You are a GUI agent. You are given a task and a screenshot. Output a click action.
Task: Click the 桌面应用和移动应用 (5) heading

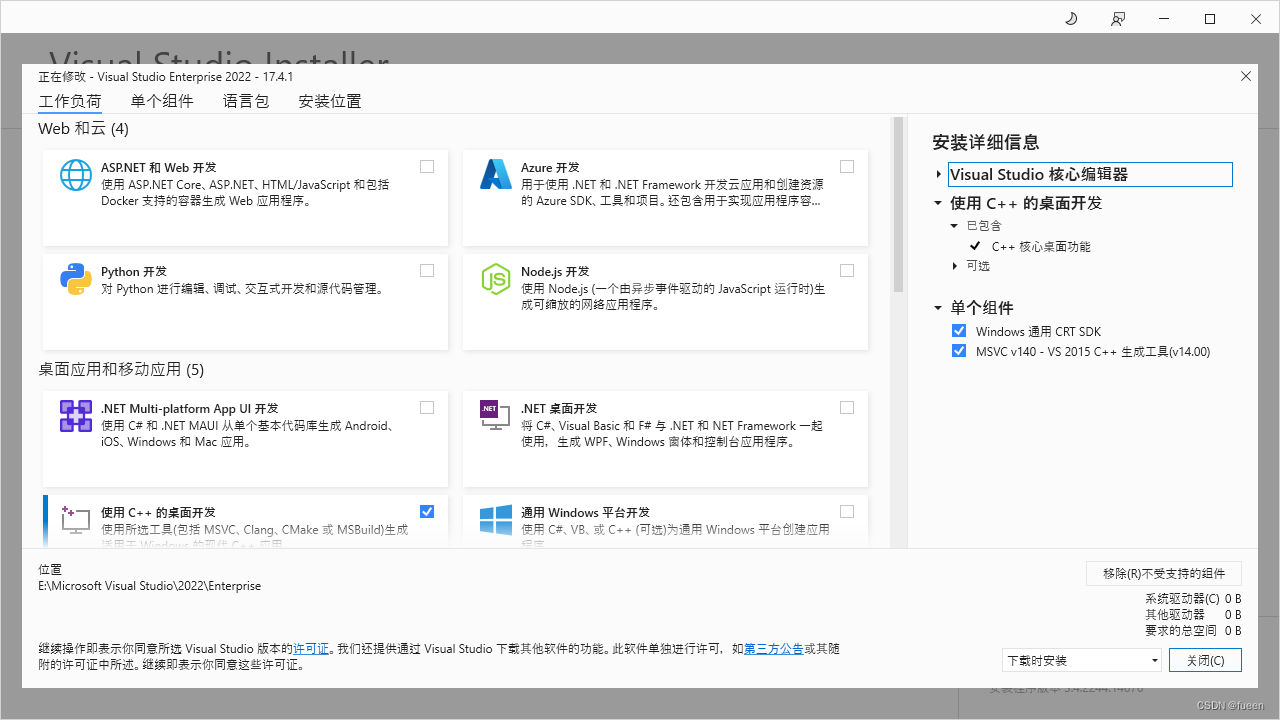point(121,370)
